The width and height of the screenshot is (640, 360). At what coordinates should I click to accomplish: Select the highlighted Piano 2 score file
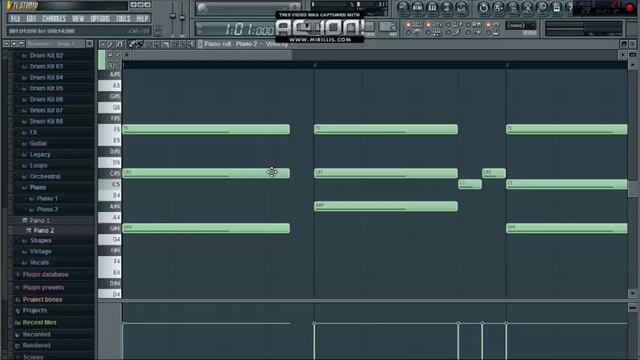[44, 231]
